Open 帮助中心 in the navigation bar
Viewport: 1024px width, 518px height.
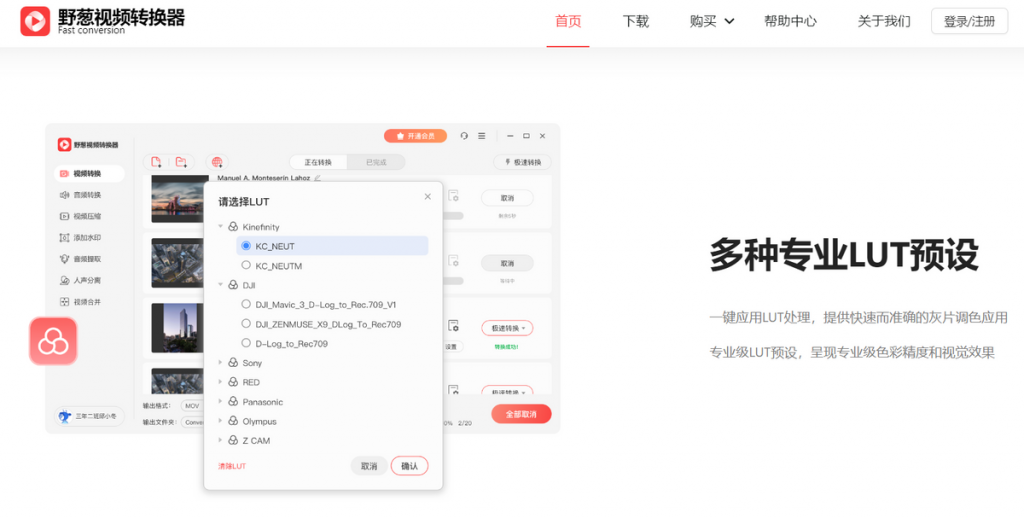tap(790, 22)
